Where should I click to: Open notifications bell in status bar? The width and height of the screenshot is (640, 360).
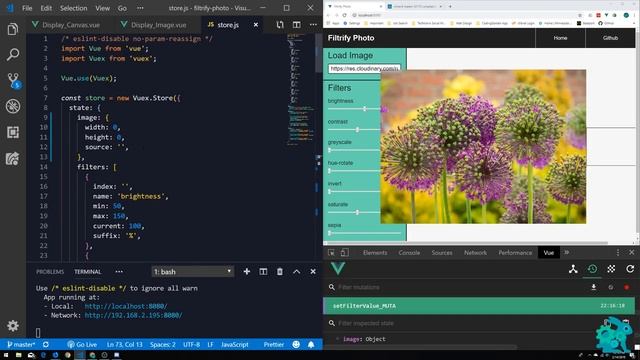point(311,344)
